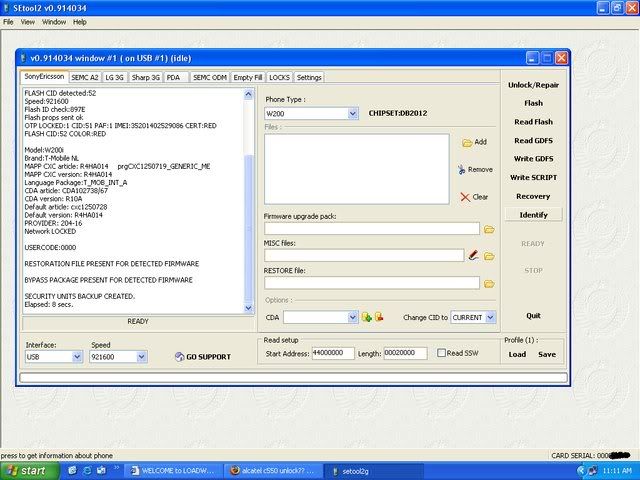
Task: Click the Firmware upgrade pack text field
Action: pos(372,229)
